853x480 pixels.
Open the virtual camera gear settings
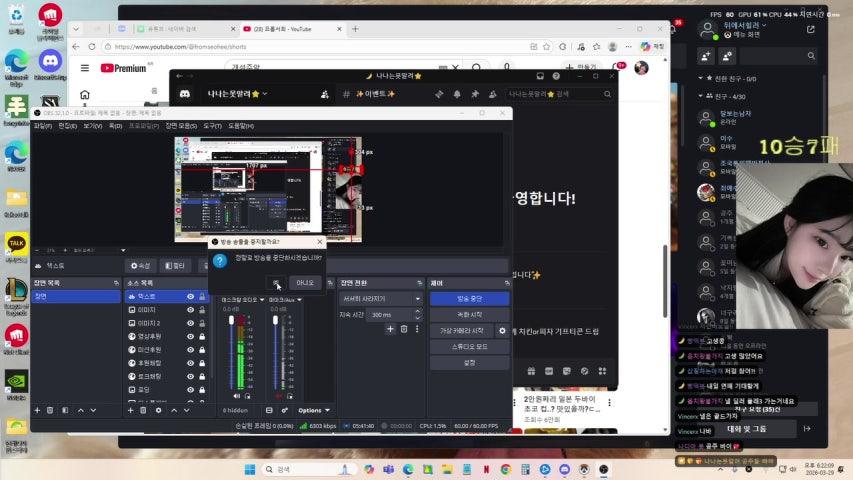point(502,330)
